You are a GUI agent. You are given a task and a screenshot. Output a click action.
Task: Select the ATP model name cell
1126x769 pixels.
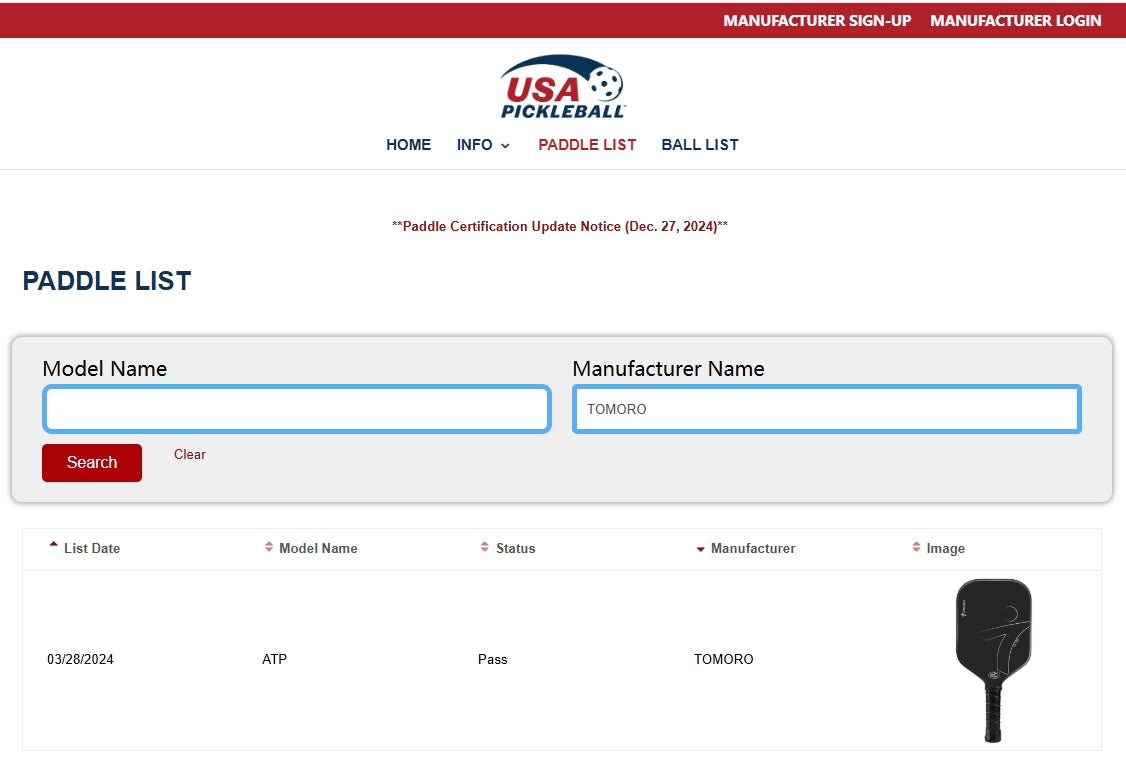pos(274,660)
